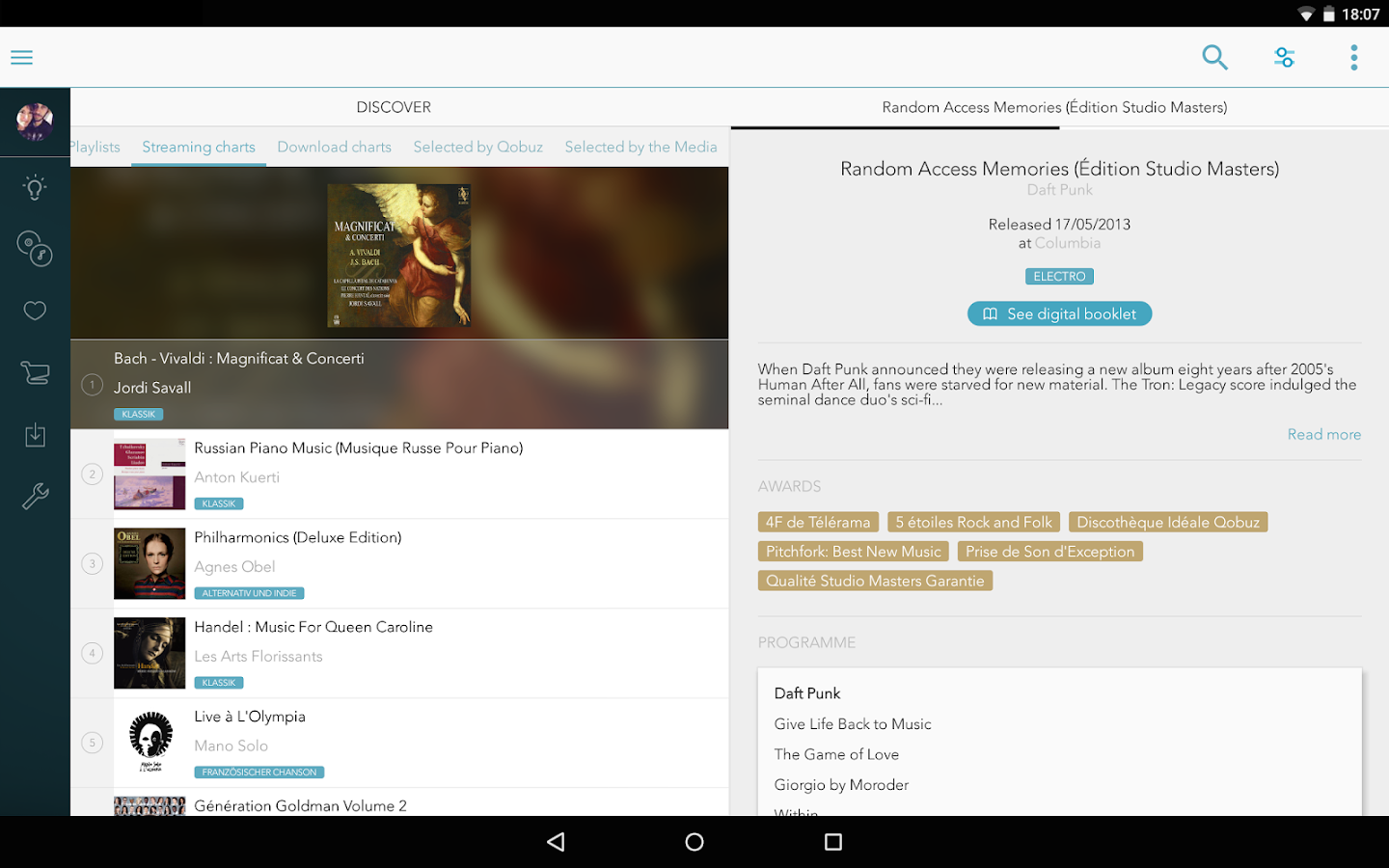
Task: Open the Columbia label link
Action: (1068, 242)
